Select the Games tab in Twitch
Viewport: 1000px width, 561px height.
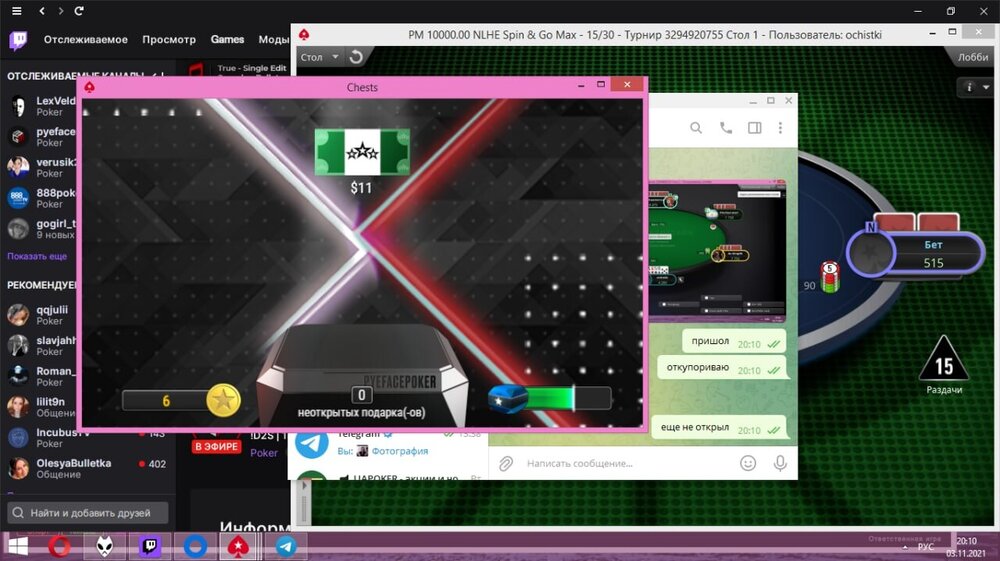(227, 40)
